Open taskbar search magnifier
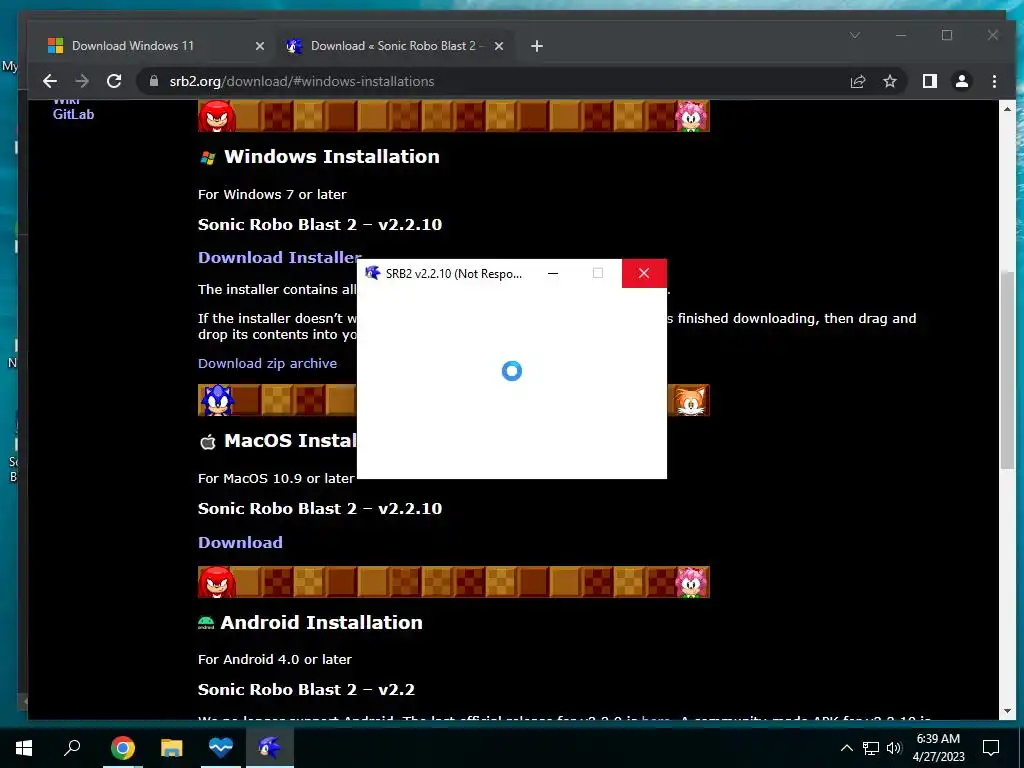The image size is (1024, 768). [72, 747]
